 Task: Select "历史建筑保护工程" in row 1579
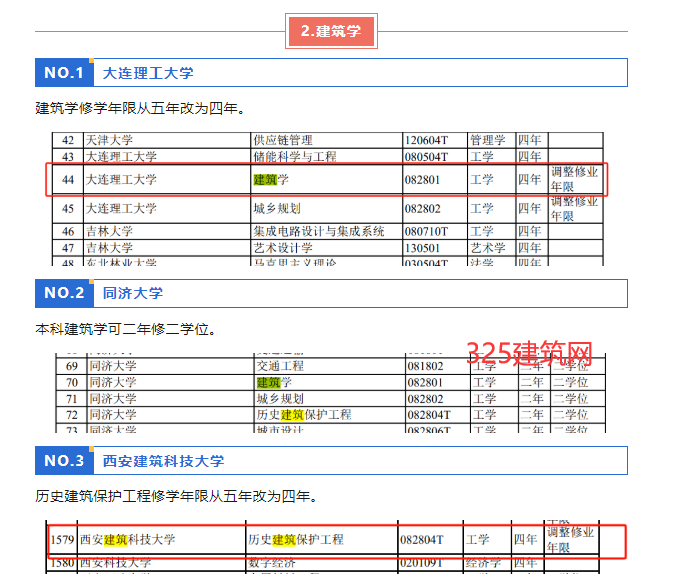[296, 540]
